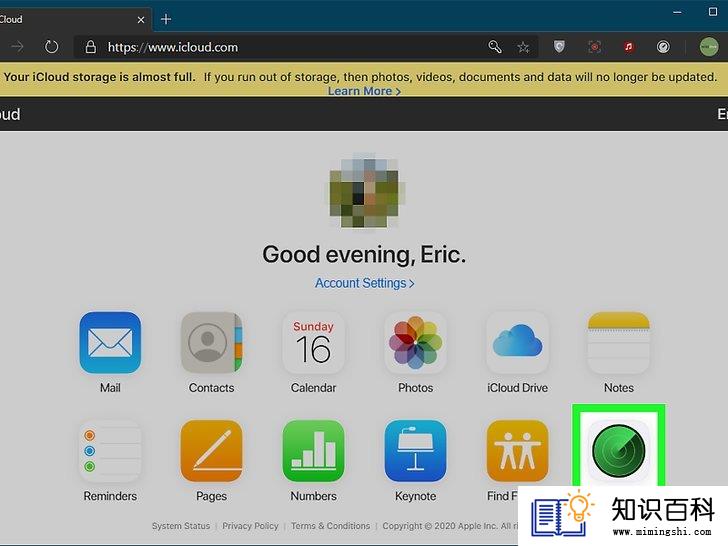Open the Calendar app
728x546 pixels.
(313, 343)
